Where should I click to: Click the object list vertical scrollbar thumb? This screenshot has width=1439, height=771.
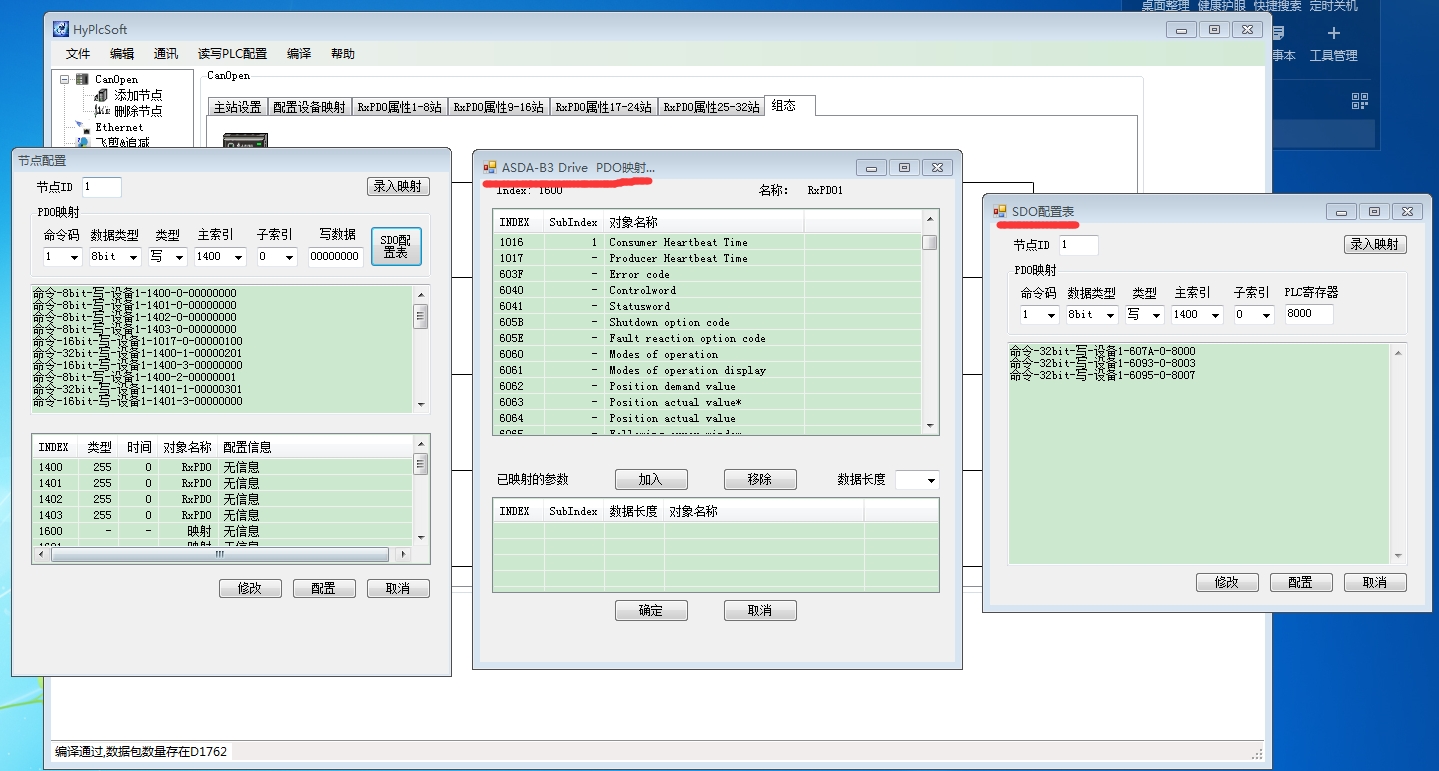[930, 242]
